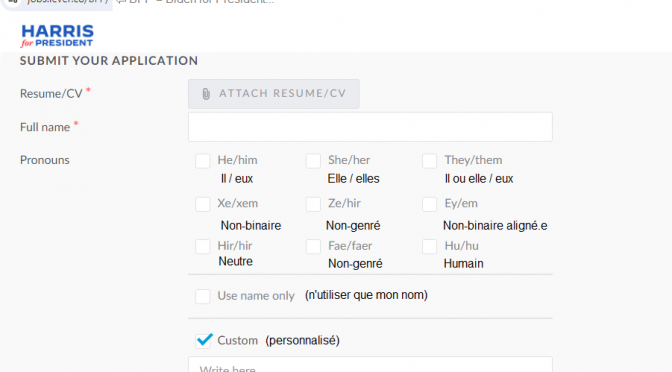Click the 'Il ou elle / eux' text
This screenshot has height=372, width=672.
tap(479, 179)
